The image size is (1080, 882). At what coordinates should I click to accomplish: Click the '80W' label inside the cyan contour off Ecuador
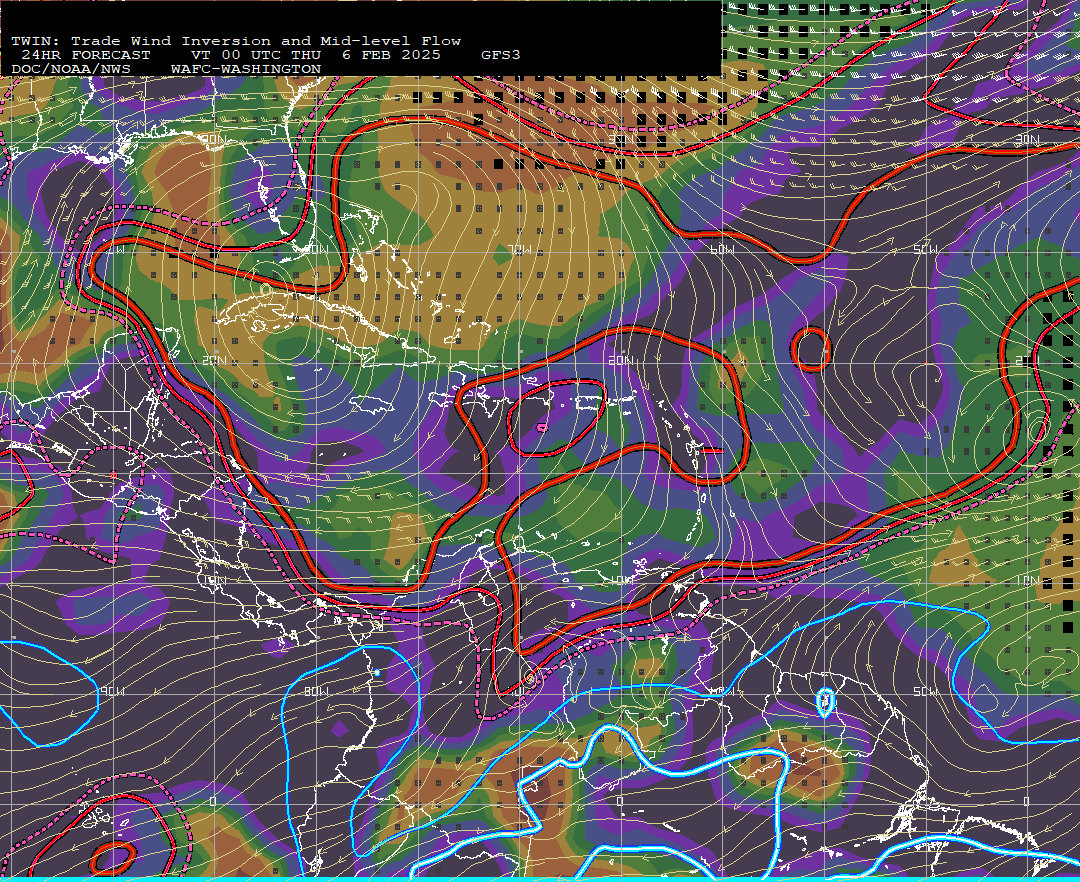316,691
